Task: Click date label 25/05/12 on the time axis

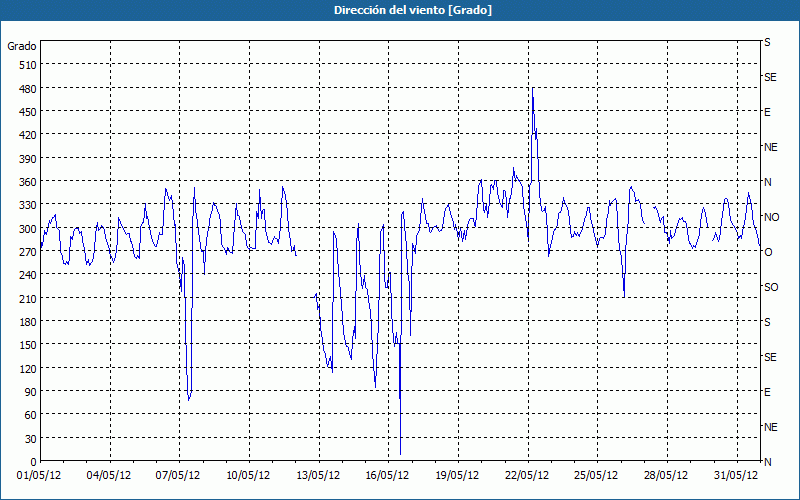Action: pyautogui.click(x=596, y=476)
